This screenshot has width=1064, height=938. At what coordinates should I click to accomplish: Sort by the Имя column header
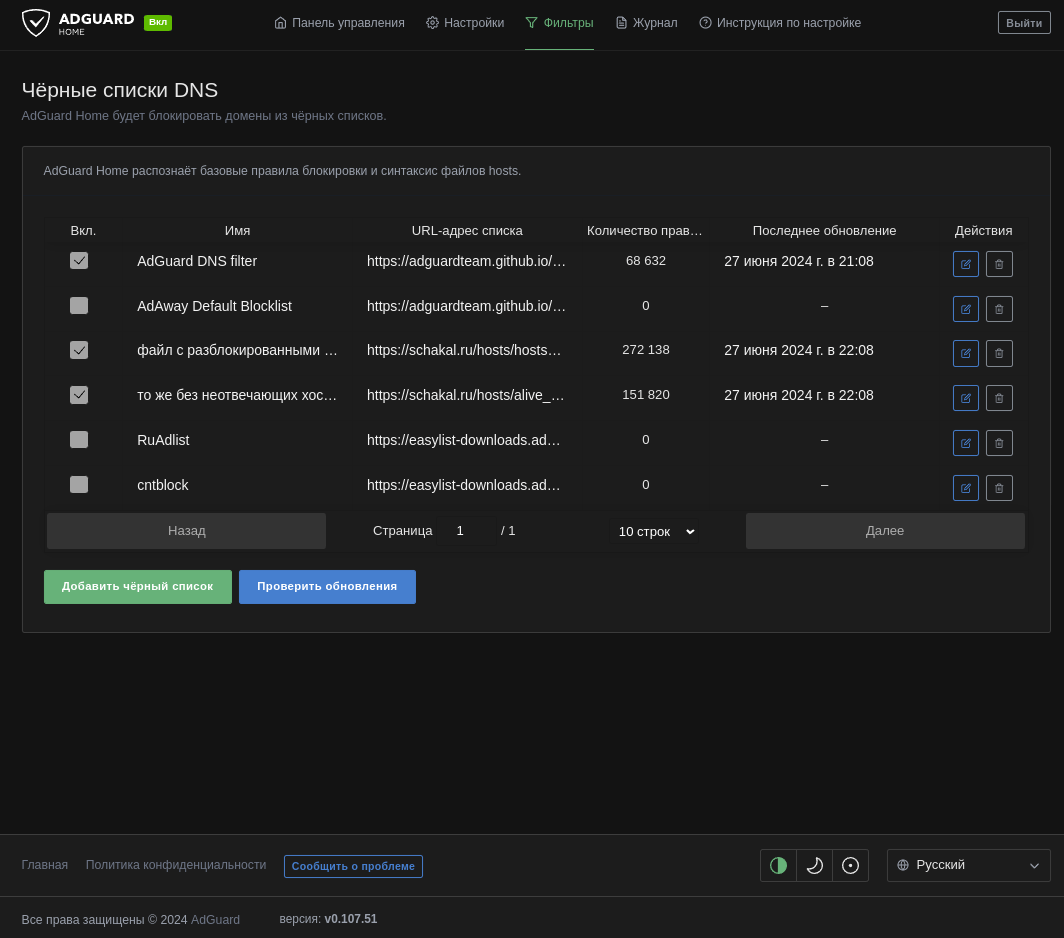pos(238,231)
